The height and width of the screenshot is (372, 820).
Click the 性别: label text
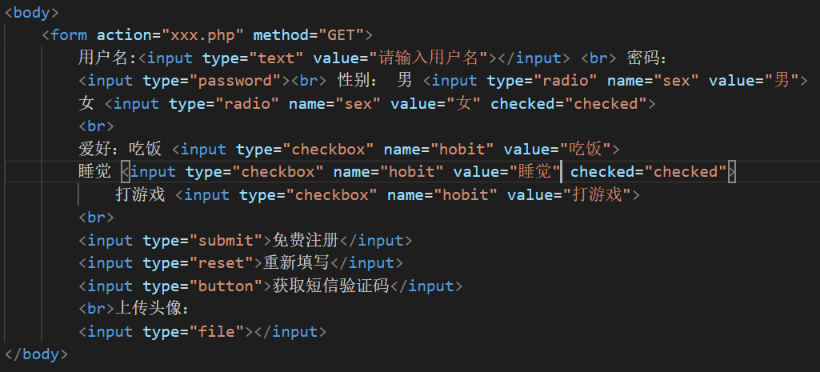tap(357, 81)
